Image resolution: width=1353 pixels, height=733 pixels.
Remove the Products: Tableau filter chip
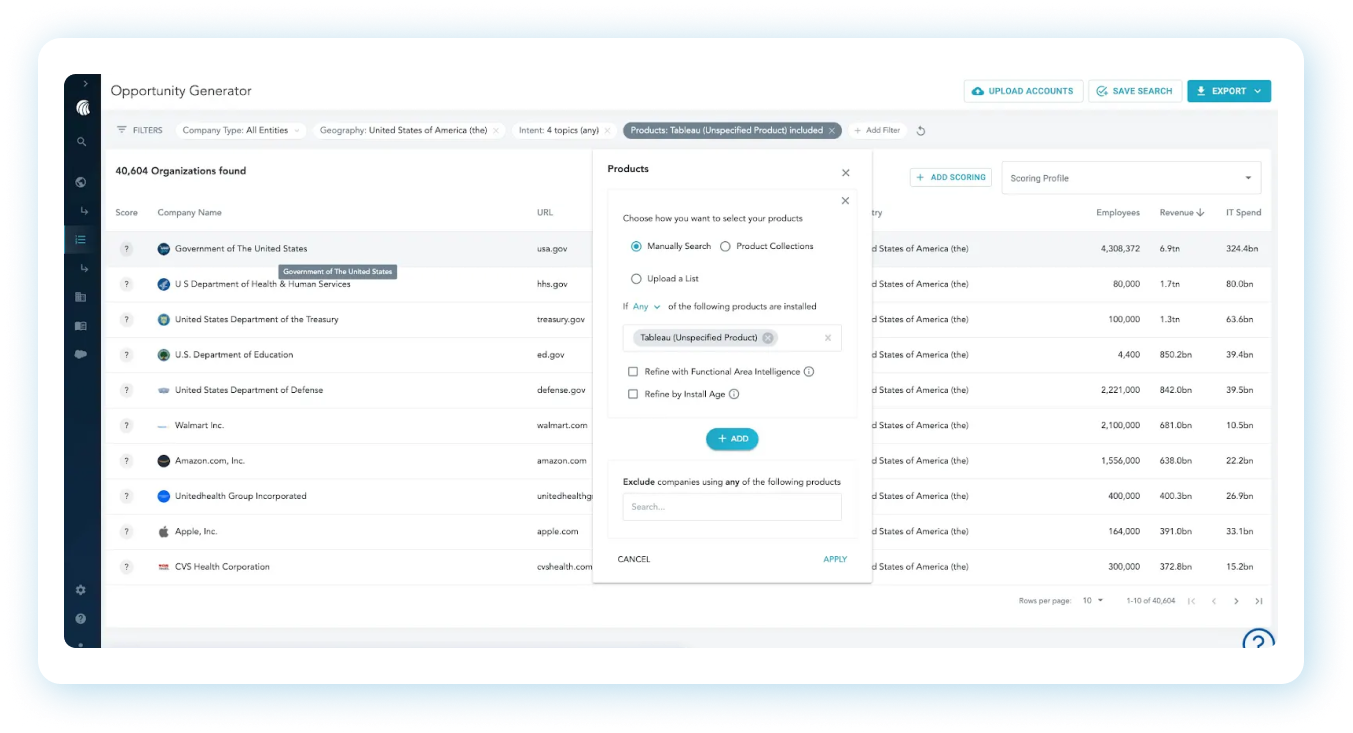point(832,130)
